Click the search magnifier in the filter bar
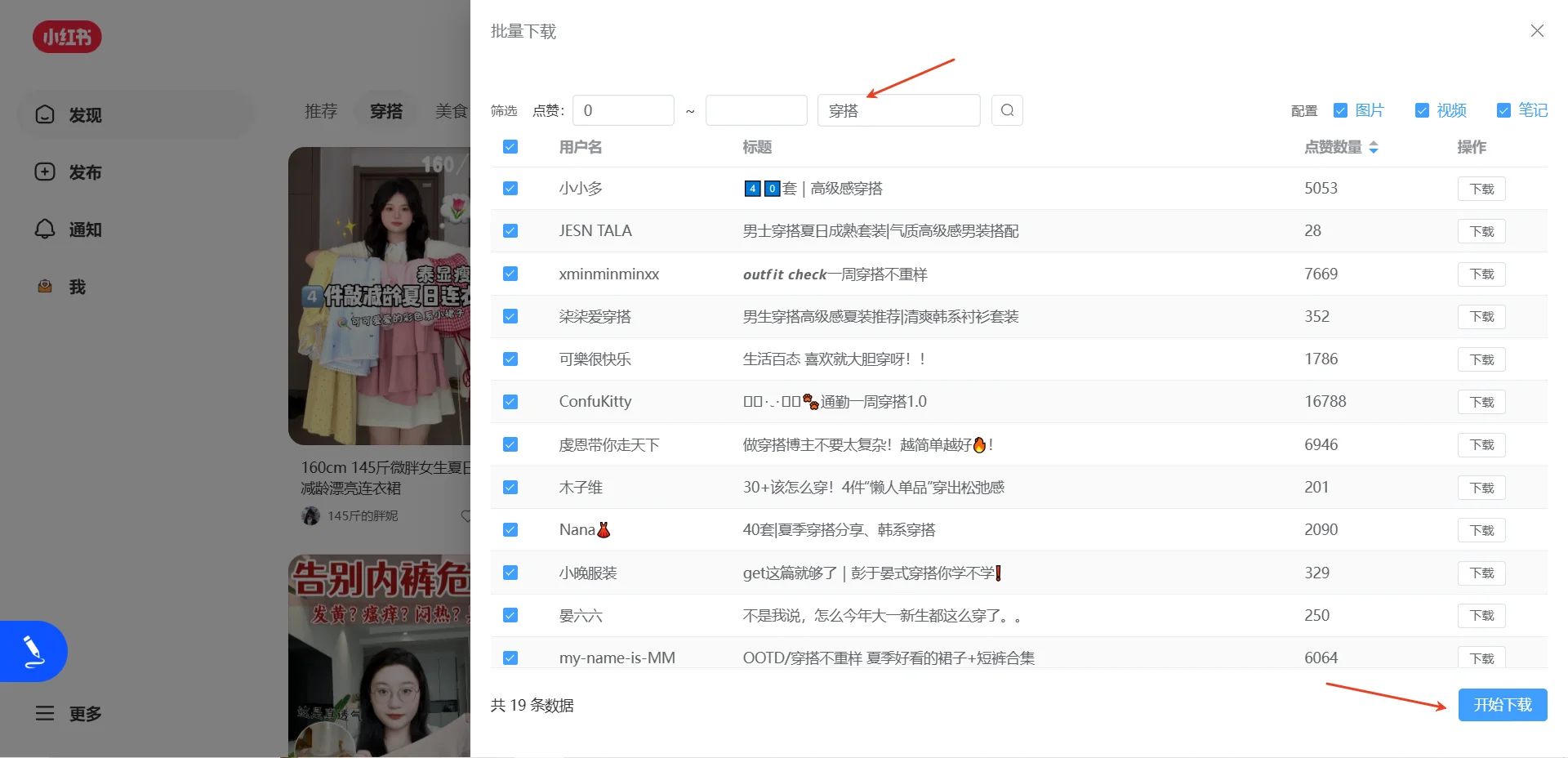Viewport: 1568px width, 758px height. pyautogui.click(x=1007, y=109)
